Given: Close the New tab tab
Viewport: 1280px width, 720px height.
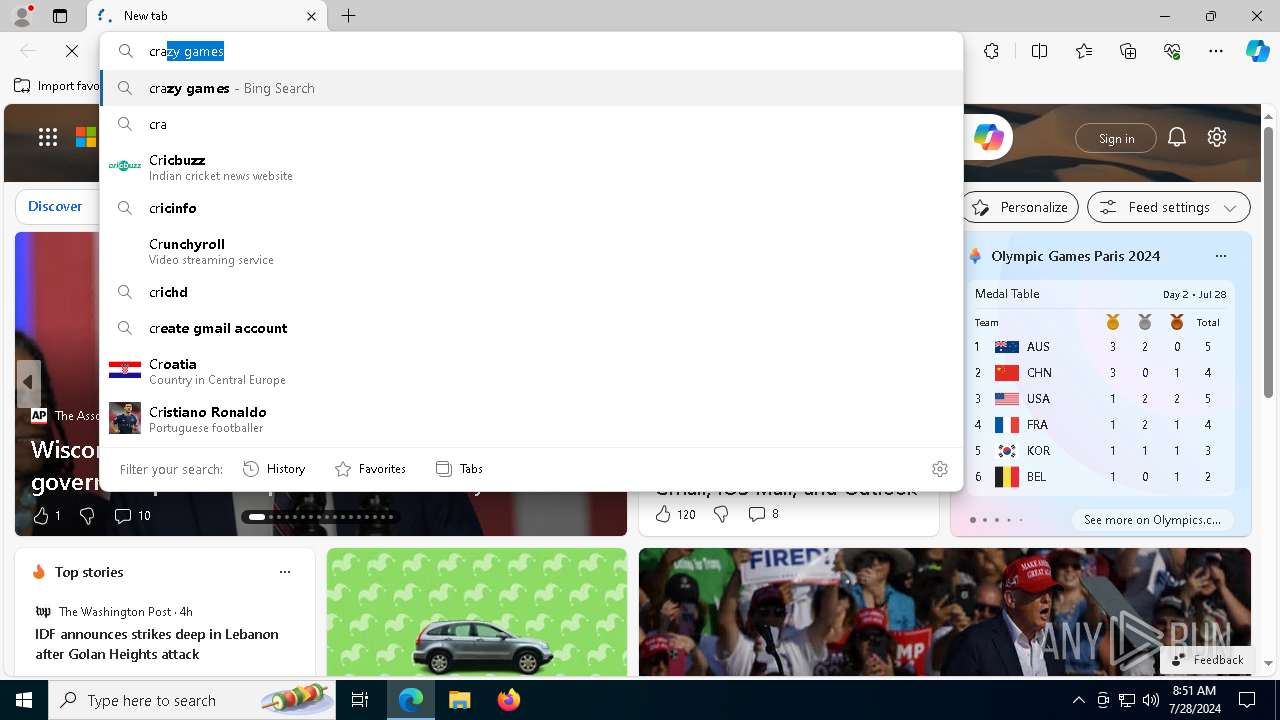Looking at the screenshot, I should click(311, 16).
